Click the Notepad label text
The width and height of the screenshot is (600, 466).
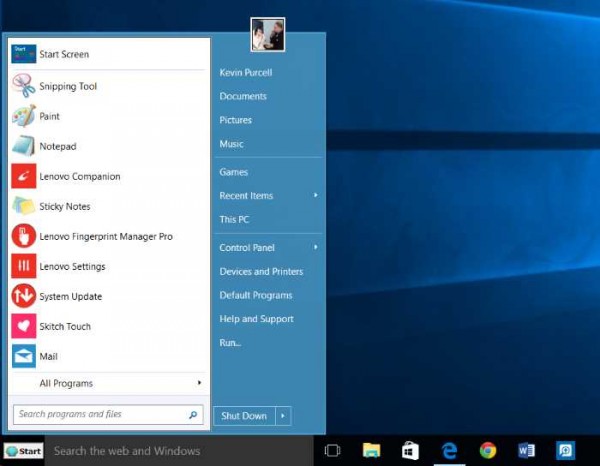58,146
